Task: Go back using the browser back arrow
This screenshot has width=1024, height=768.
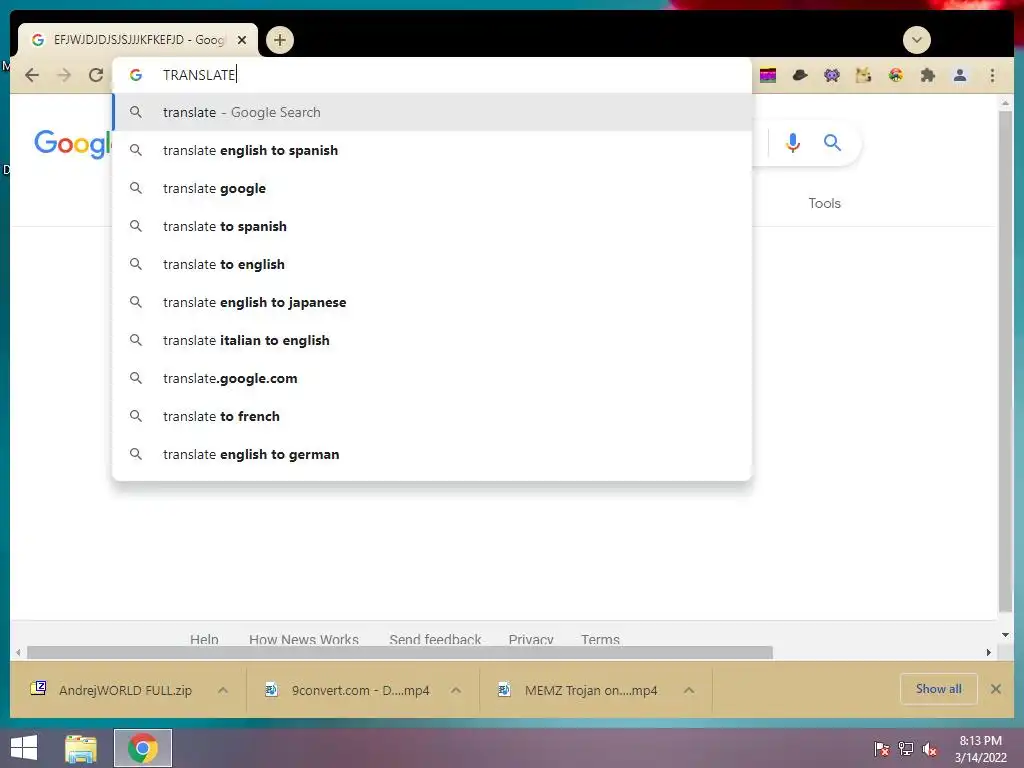Action: [x=31, y=75]
